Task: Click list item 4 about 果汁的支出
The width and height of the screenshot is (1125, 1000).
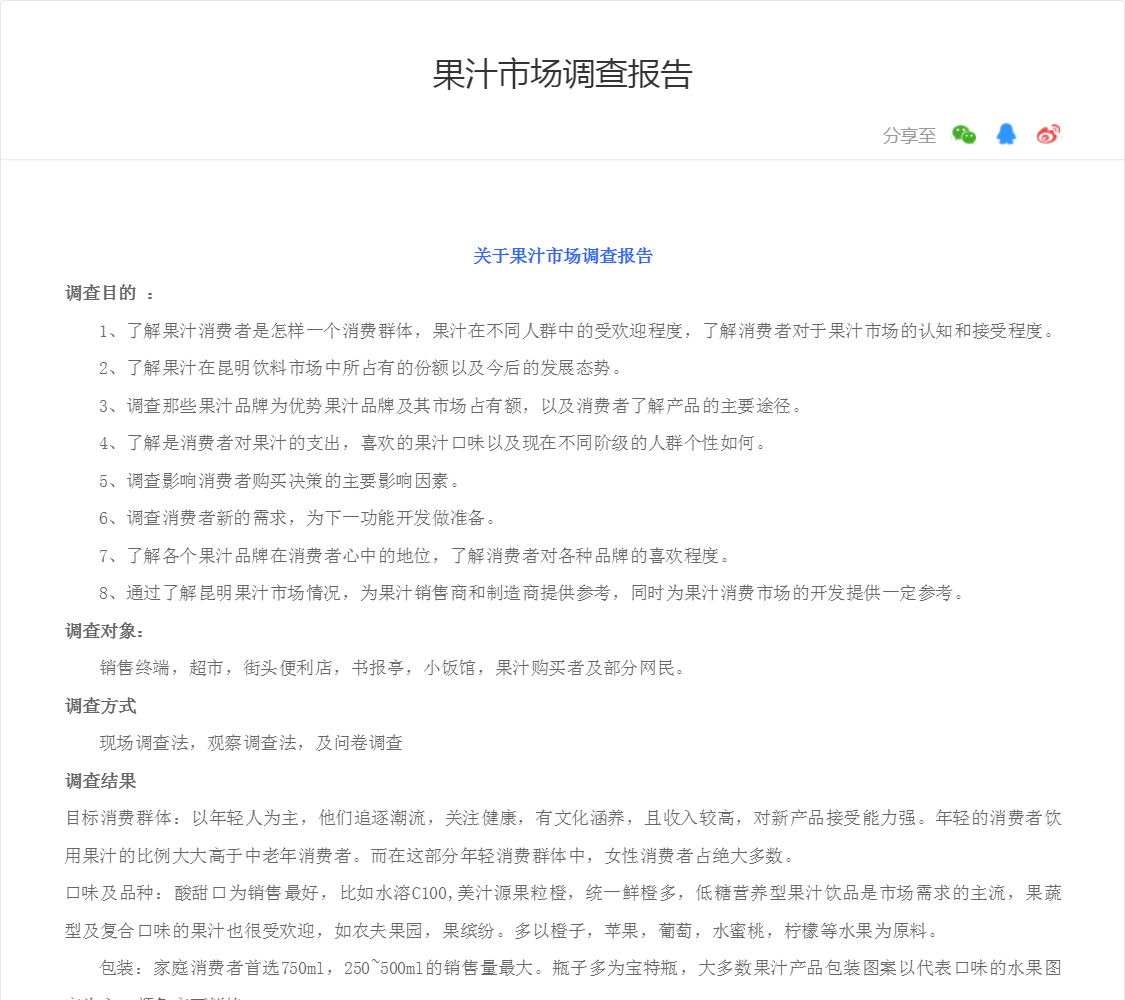Action: click(x=433, y=443)
